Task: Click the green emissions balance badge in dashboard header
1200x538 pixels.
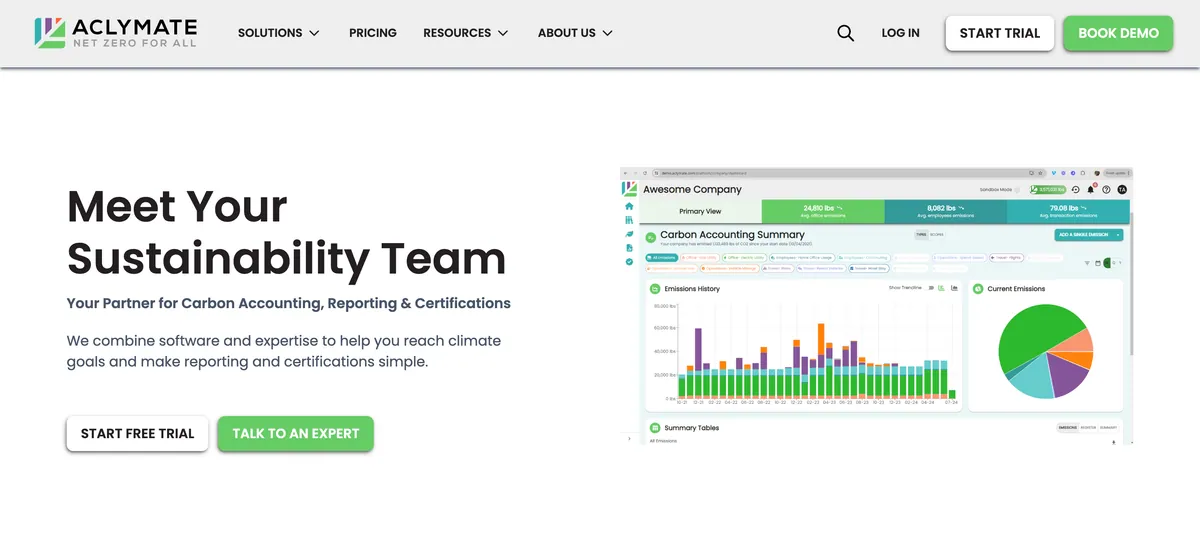Action: pos(1048,190)
